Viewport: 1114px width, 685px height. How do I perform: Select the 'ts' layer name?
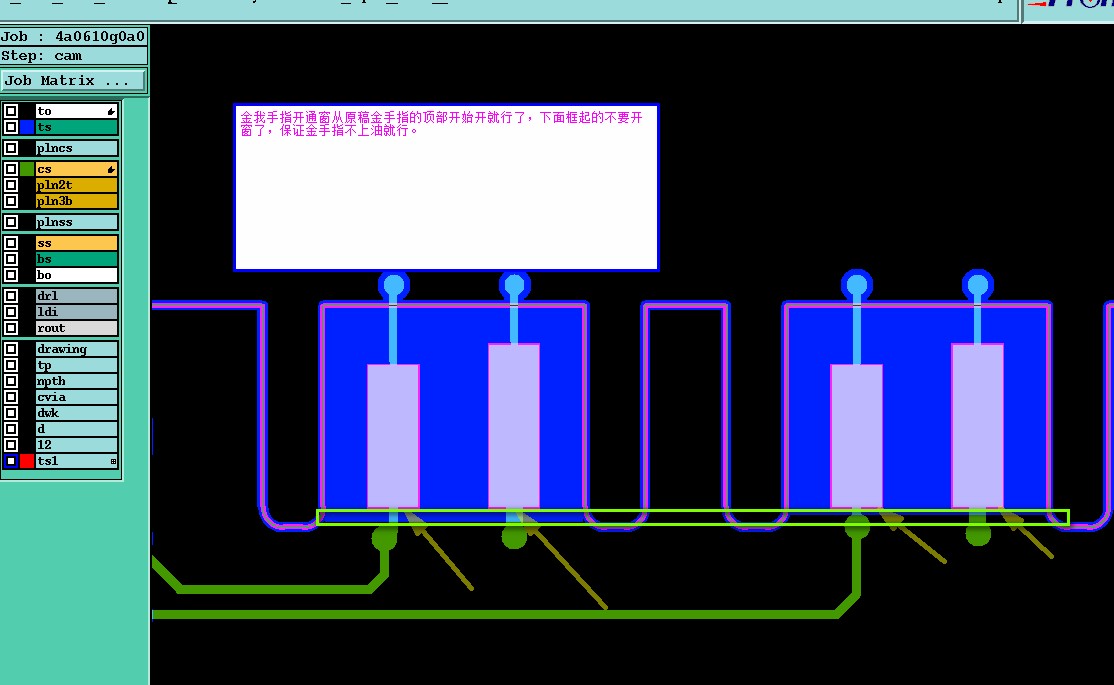(77, 127)
